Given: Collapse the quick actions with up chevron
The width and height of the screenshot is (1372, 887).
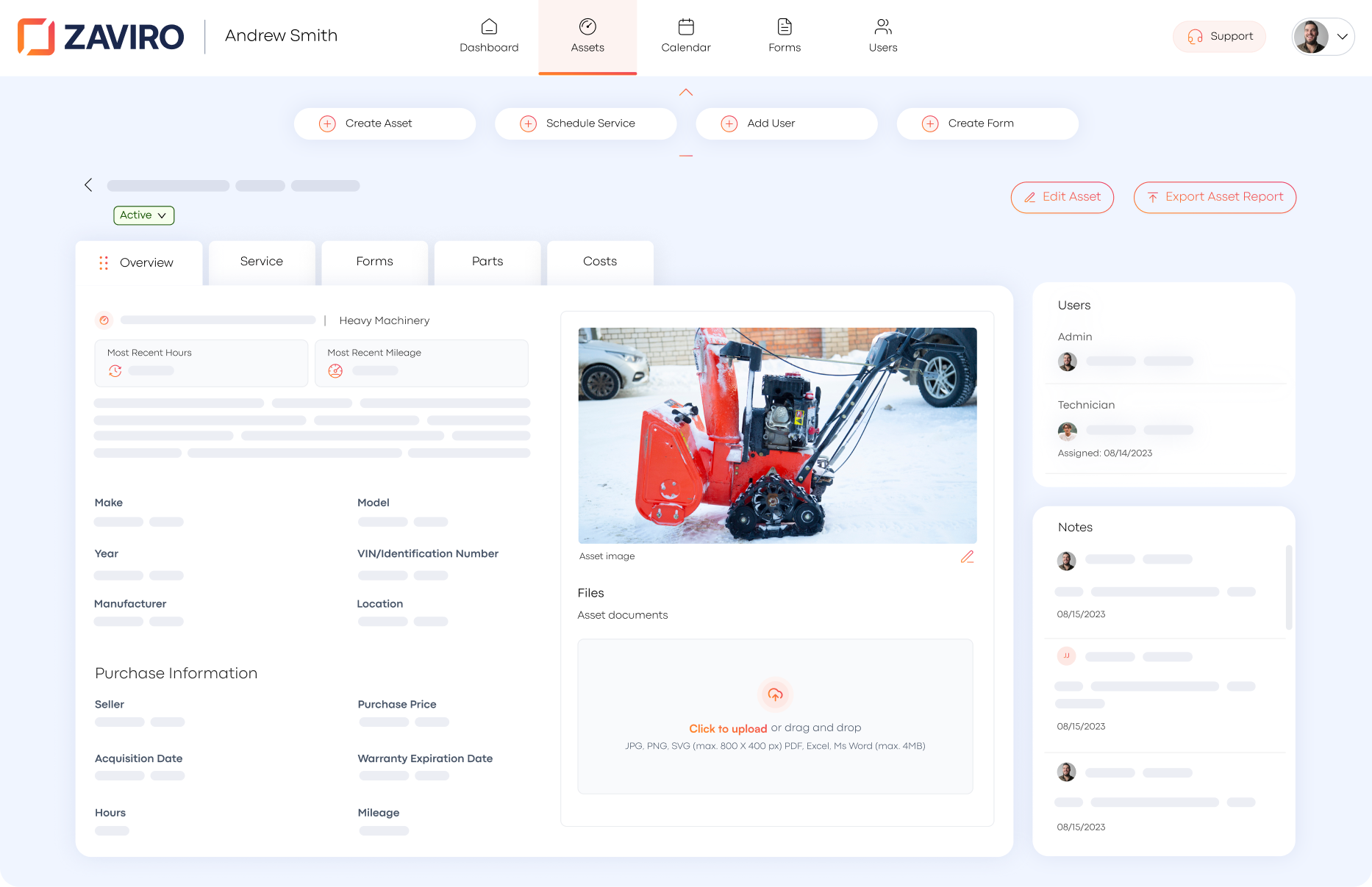Looking at the screenshot, I should point(686,93).
